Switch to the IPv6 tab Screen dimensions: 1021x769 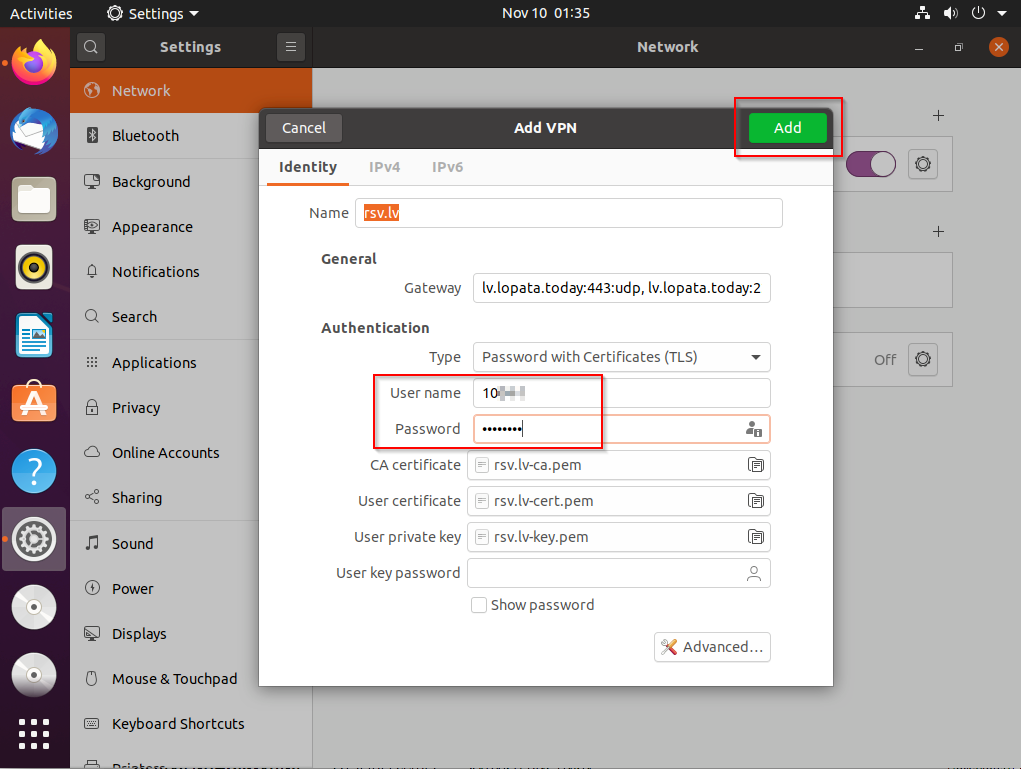[x=447, y=167]
